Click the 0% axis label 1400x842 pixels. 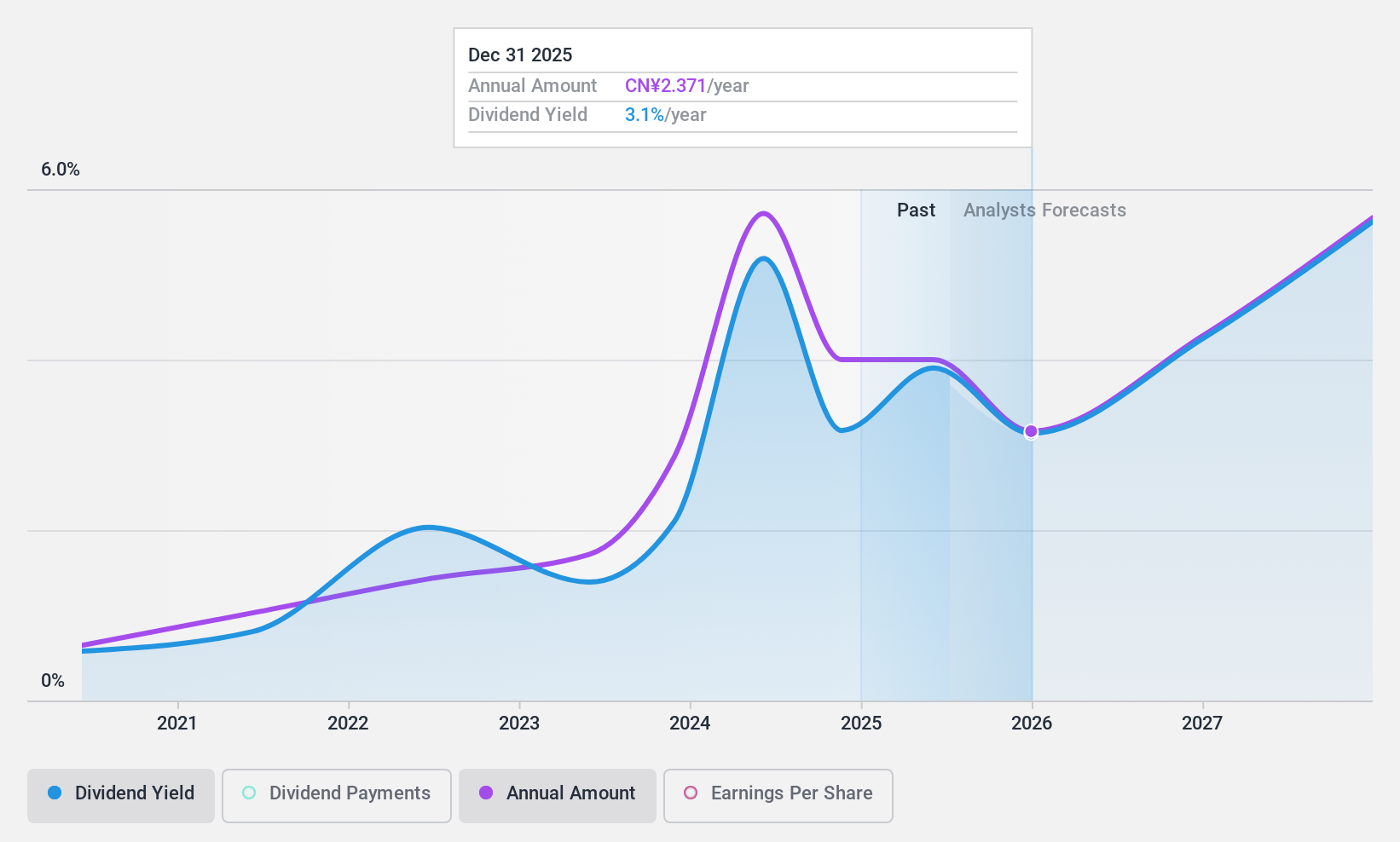pyautogui.click(x=53, y=681)
